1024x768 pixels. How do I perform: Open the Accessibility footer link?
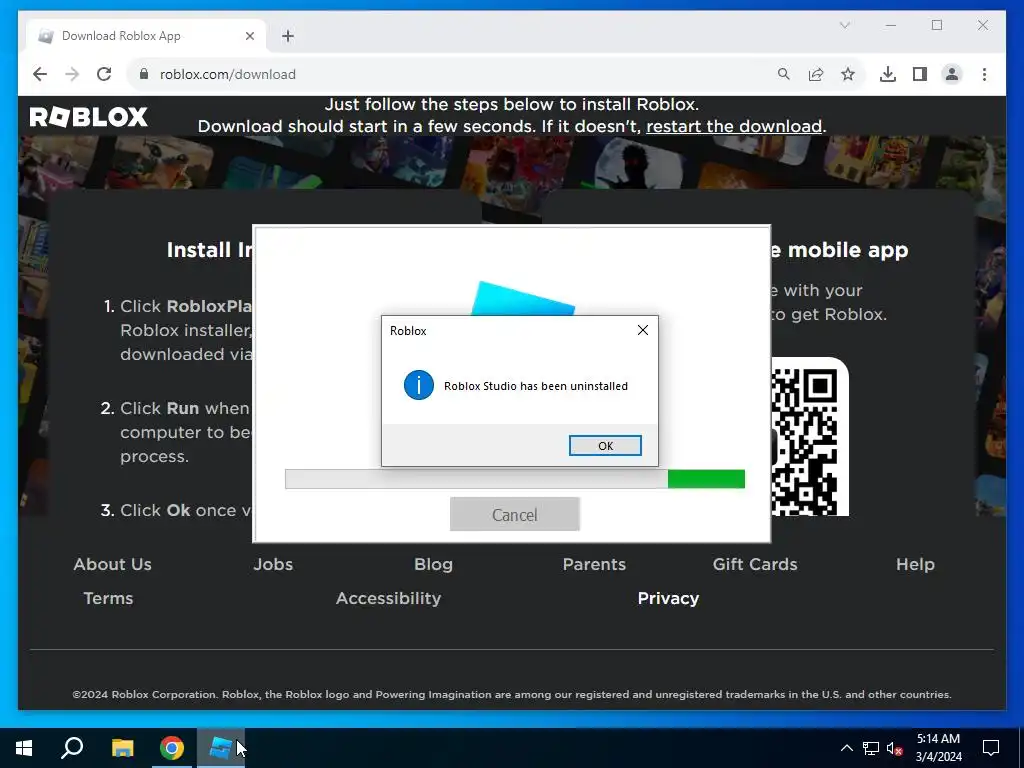click(389, 598)
